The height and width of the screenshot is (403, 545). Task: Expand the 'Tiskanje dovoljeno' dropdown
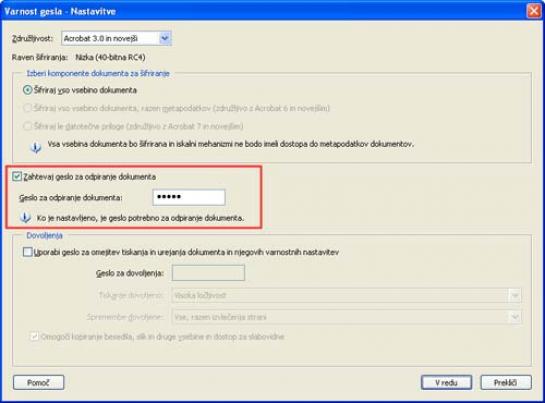515,296
